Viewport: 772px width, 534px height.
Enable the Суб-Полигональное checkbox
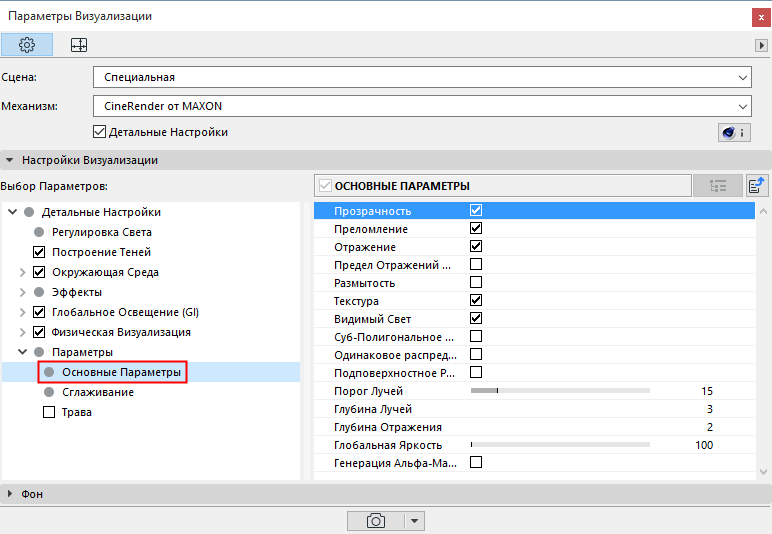coord(476,336)
